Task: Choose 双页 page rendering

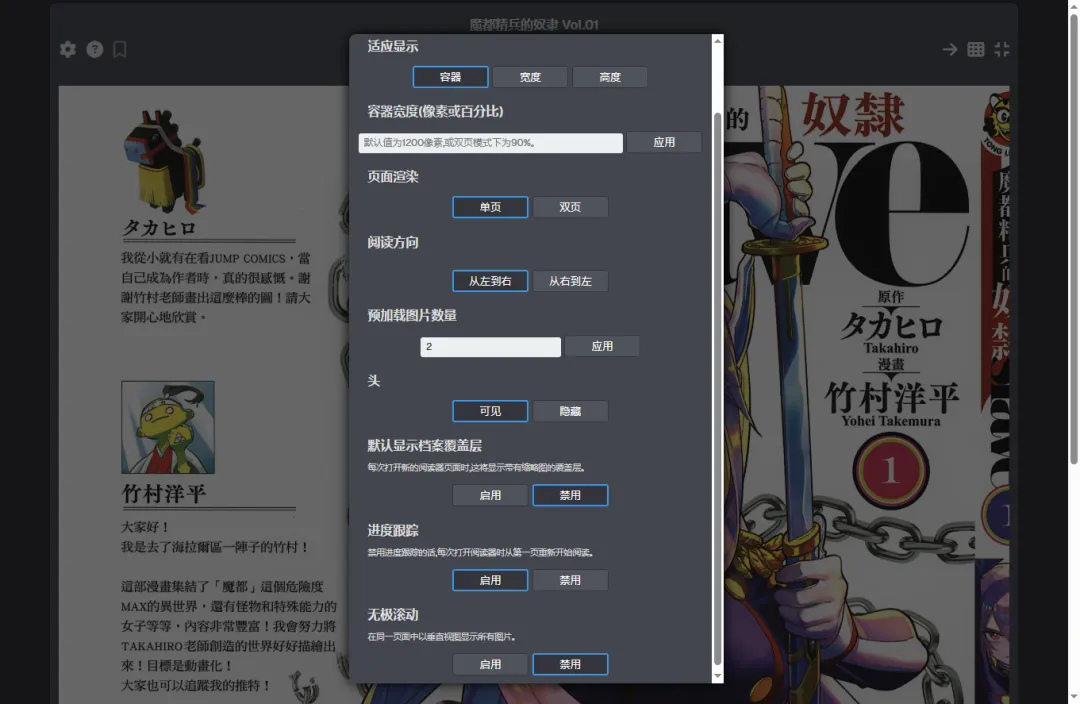Action: [x=570, y=207]
